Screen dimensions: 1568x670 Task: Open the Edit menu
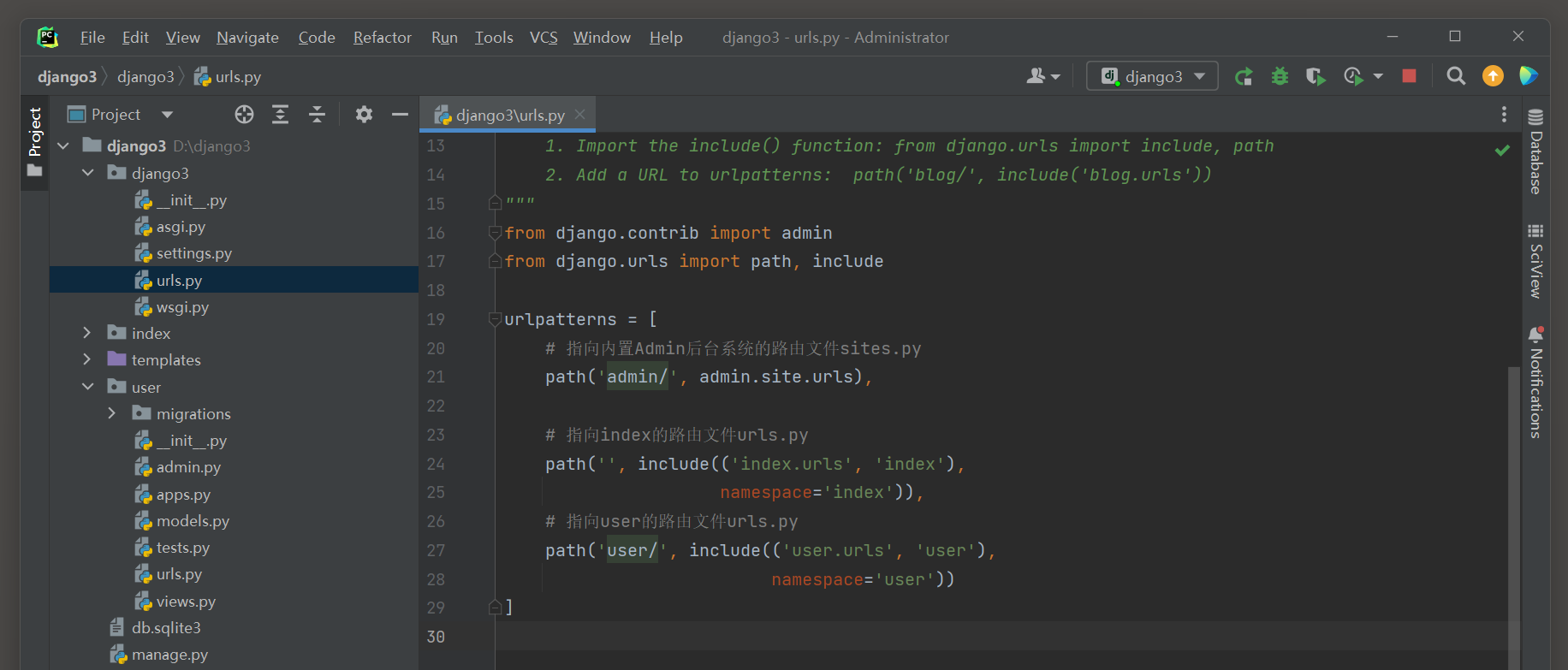click(x=135, y=38)
